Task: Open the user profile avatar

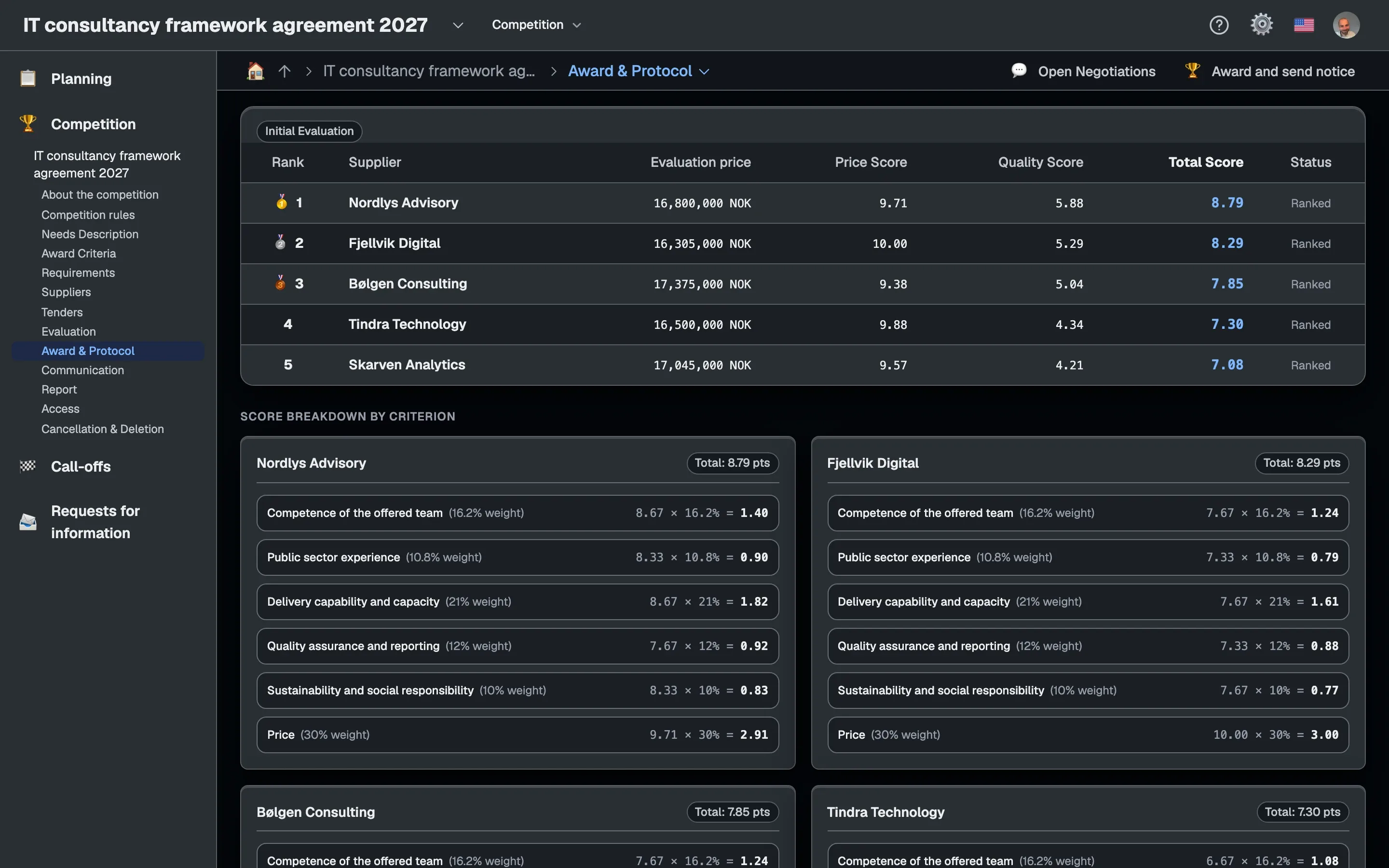Action: [1346, 25]
